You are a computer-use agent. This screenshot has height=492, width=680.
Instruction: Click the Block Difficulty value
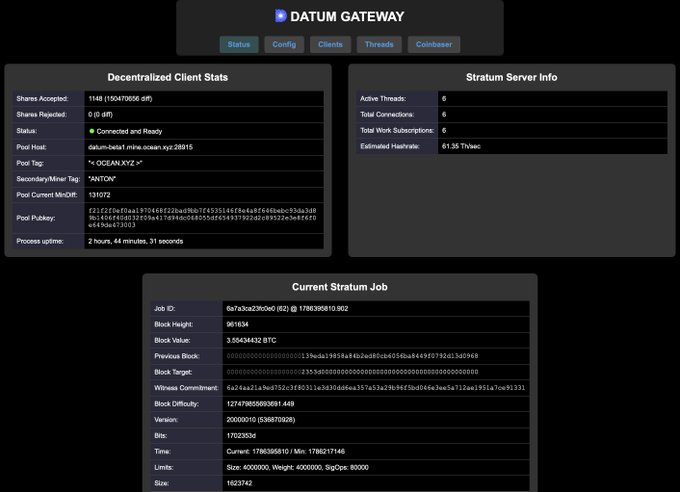260,404
